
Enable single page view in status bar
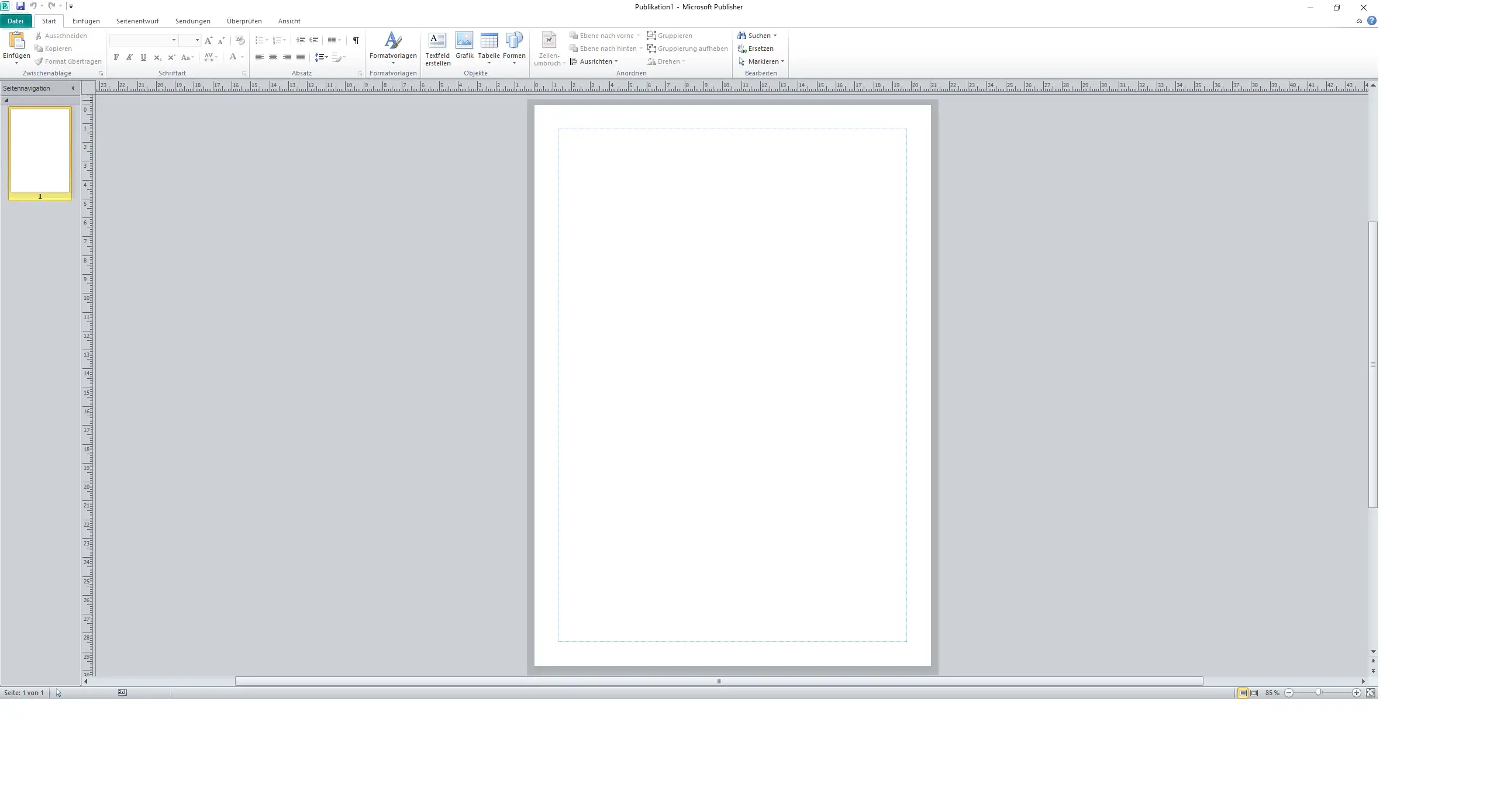point(1243,693)
